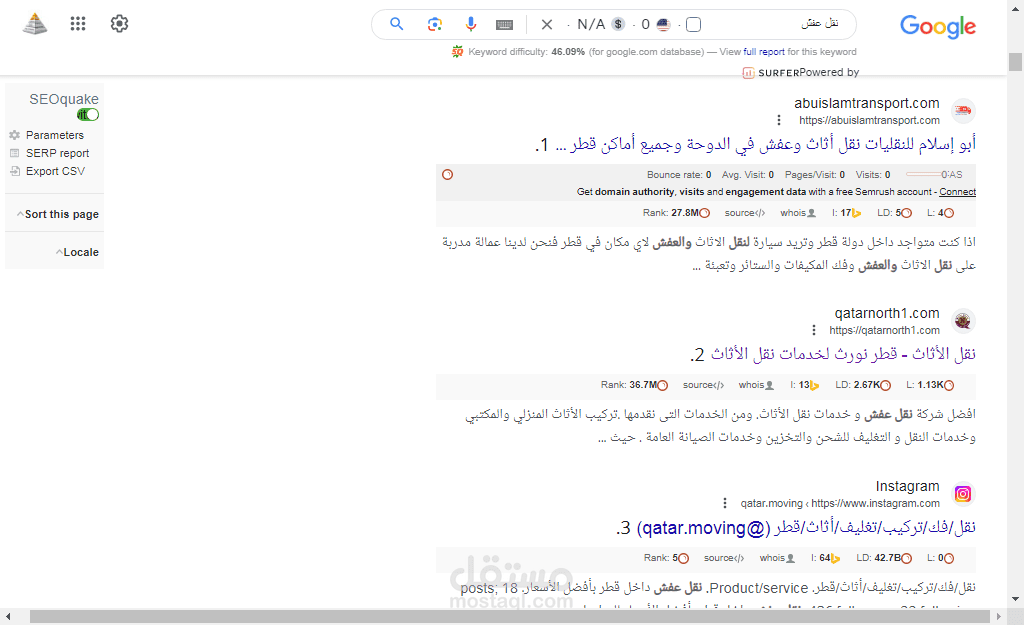Toggle SEOquake on/off switch
This screenshot has width=1024, height=625.
point(88,115)
